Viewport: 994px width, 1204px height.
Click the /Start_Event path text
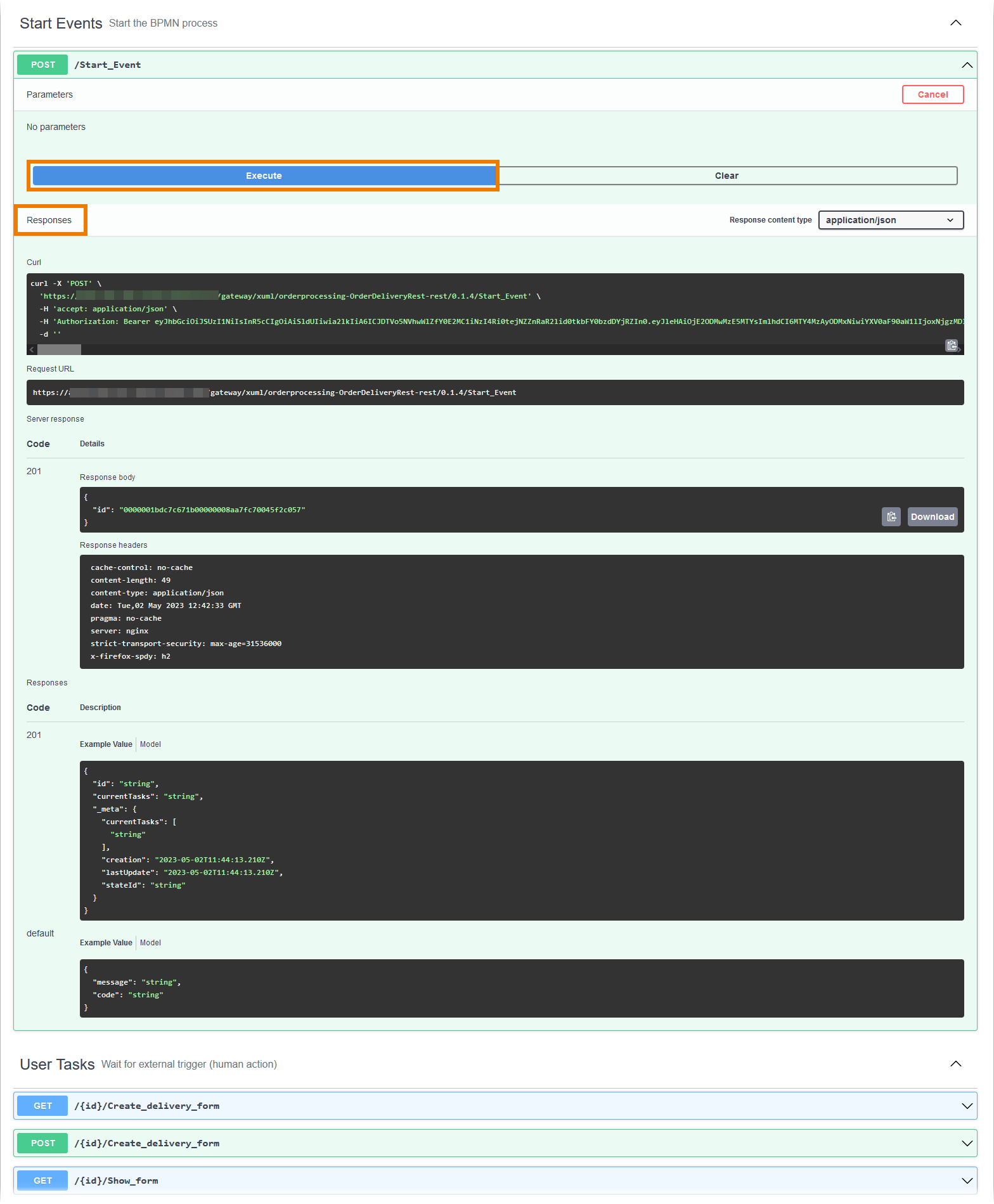[108, 65]
